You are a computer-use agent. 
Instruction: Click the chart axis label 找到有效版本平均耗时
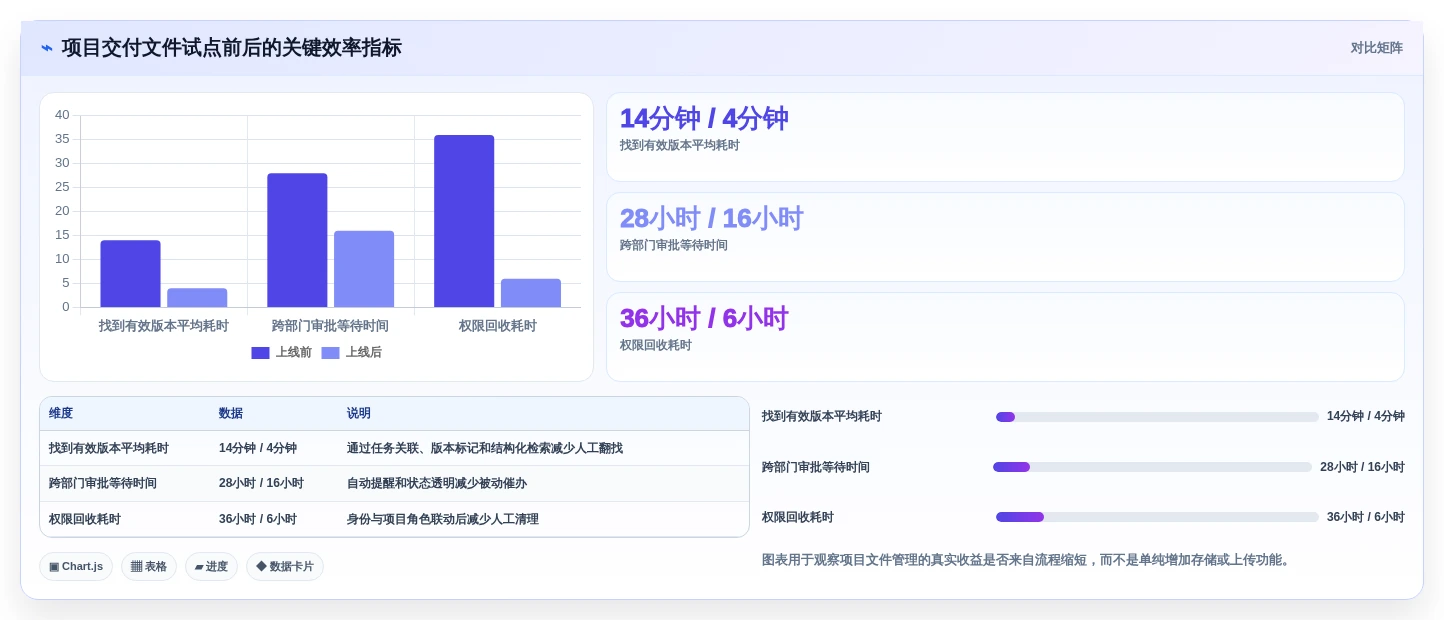tap(164, 326)
